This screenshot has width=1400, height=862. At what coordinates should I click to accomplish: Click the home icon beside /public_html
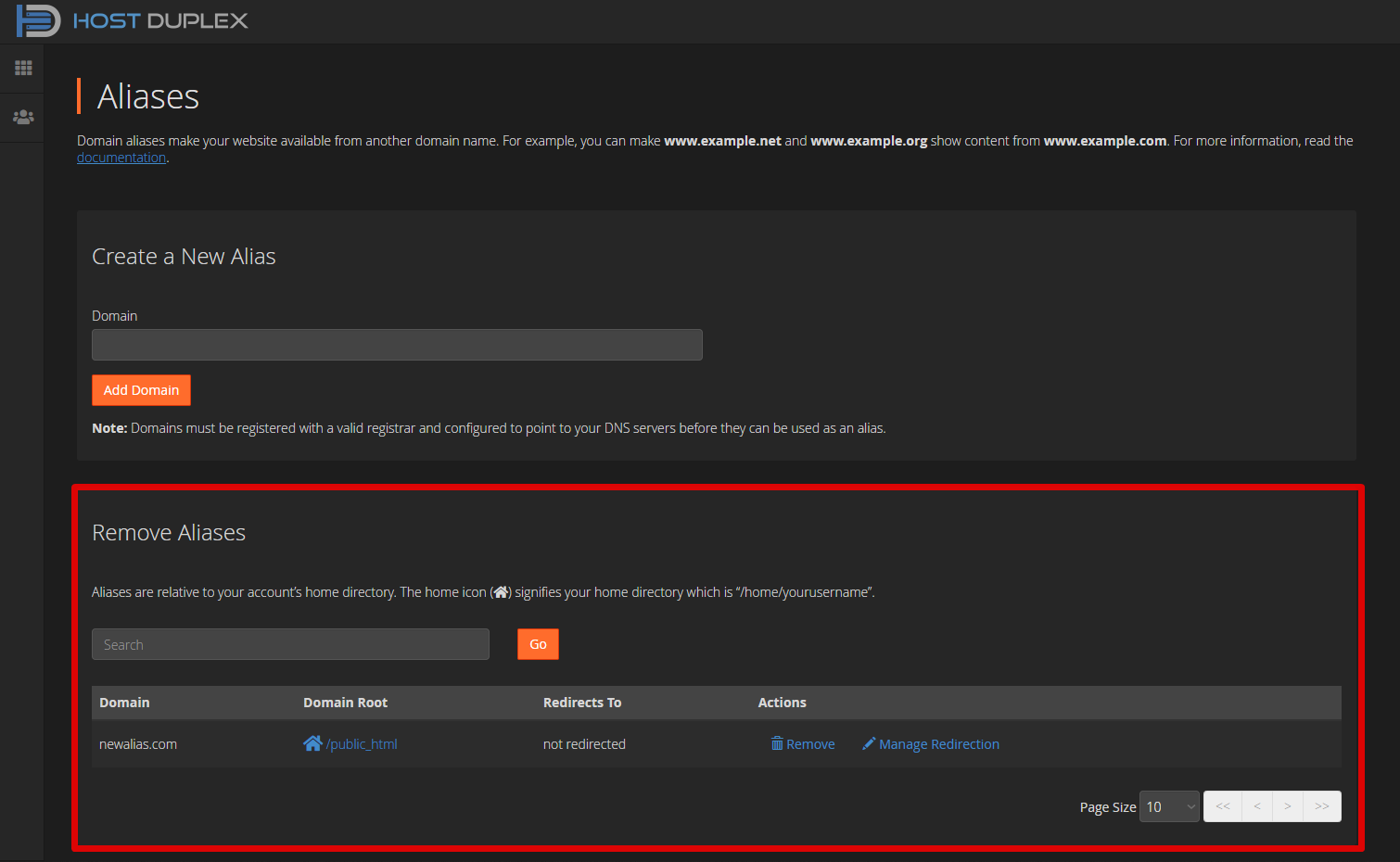312,743
